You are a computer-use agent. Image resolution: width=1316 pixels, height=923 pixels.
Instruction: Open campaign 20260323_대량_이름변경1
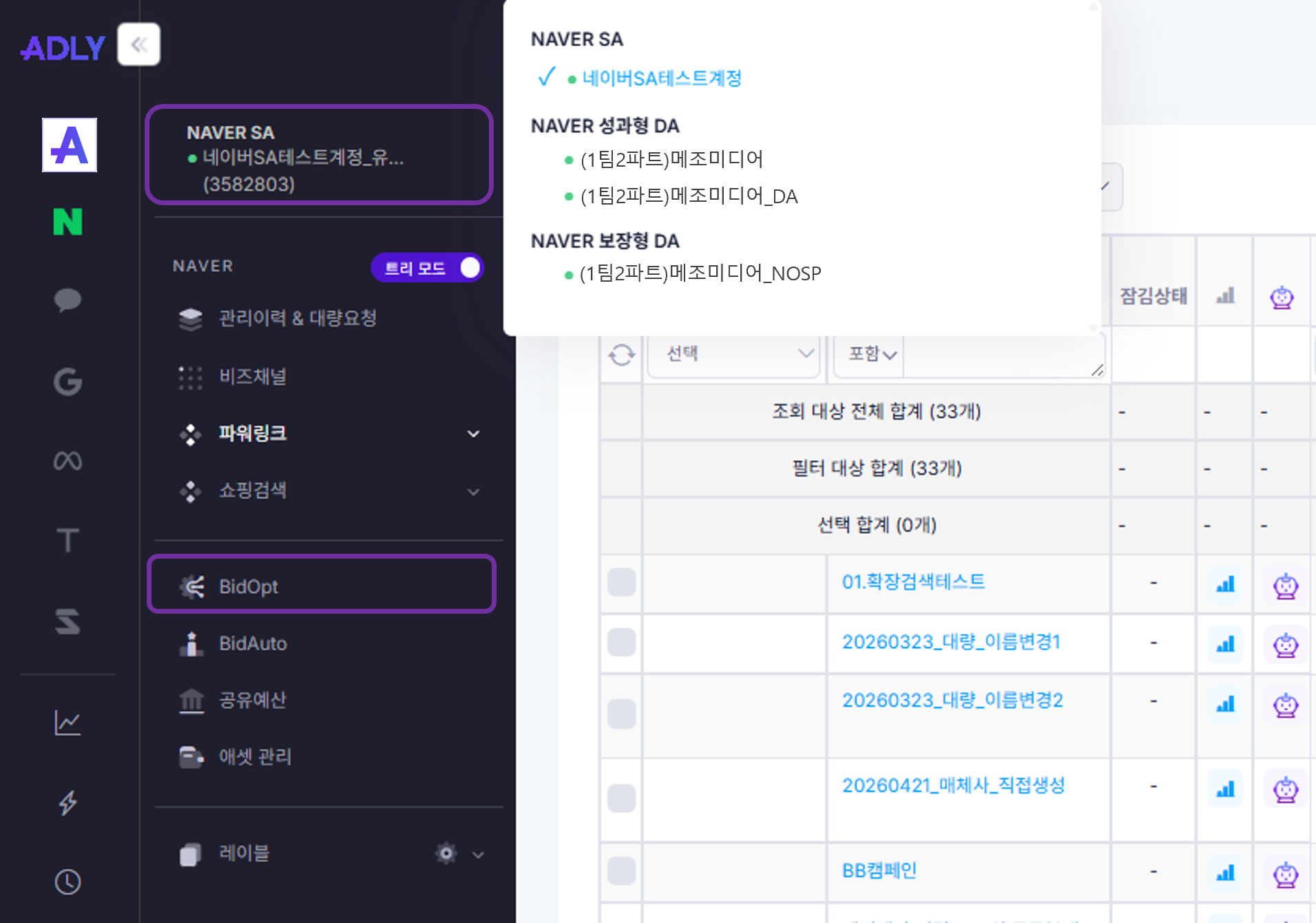pos(951,642)
